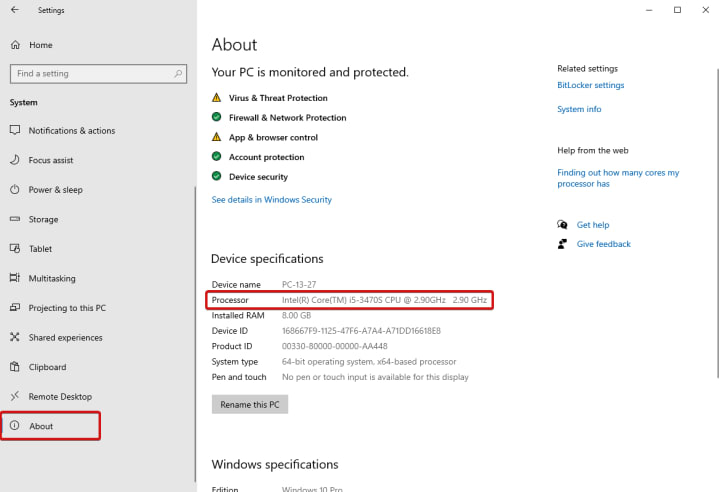
Task: Click the search magnifier in Find a setting
Action: click(x=178, y=74)
